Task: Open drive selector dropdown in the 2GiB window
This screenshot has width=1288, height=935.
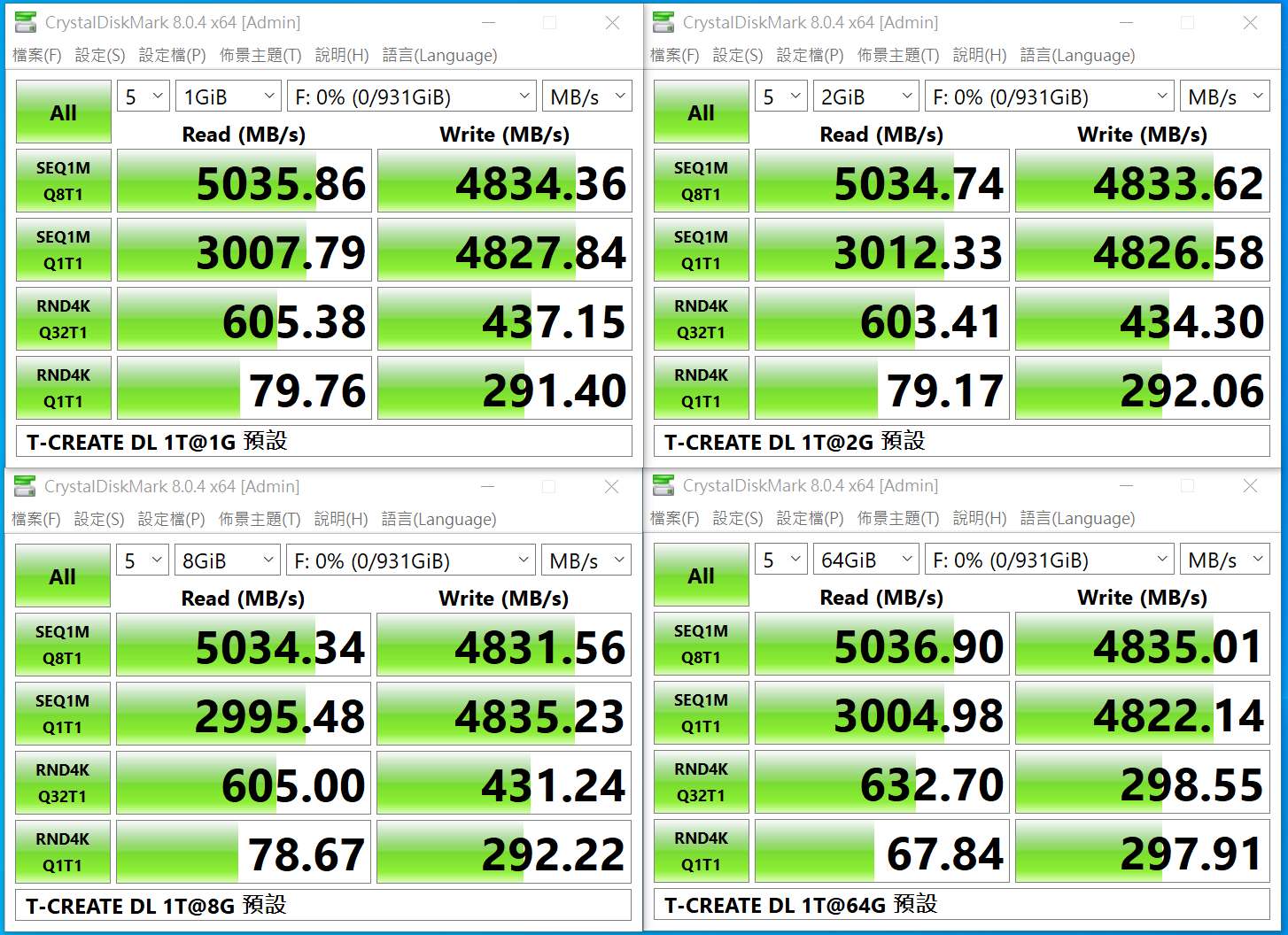Action: pos(1050,97)
